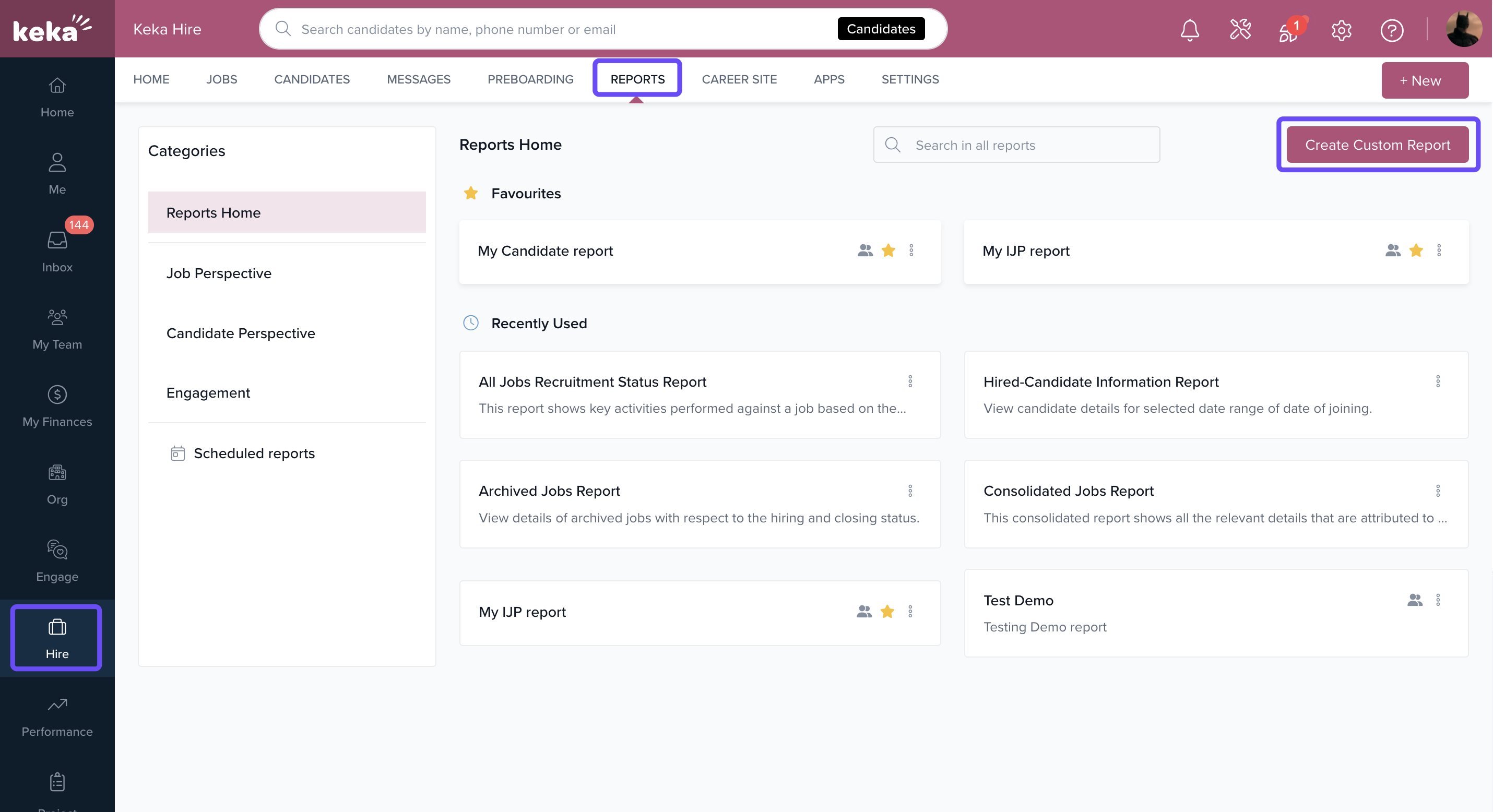
Task: Click the help question mark icon
Action: pos(1391,30)
